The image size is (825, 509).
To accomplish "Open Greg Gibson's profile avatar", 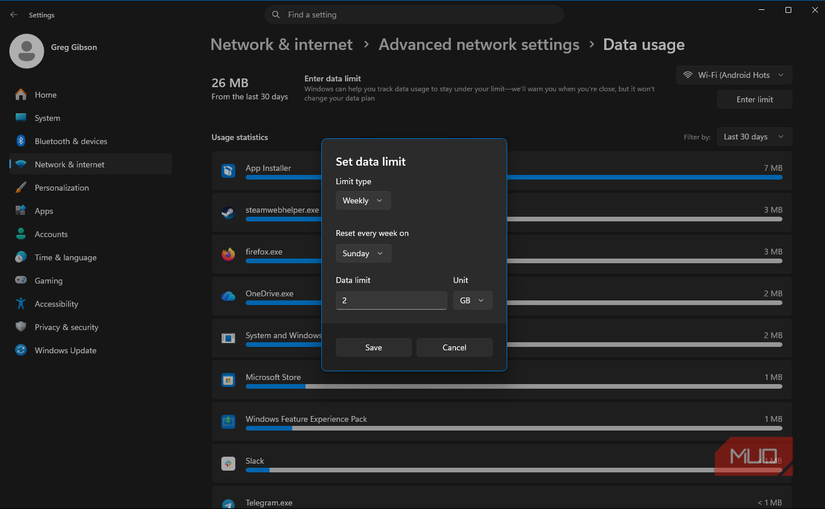I will (x=26, y=51).
